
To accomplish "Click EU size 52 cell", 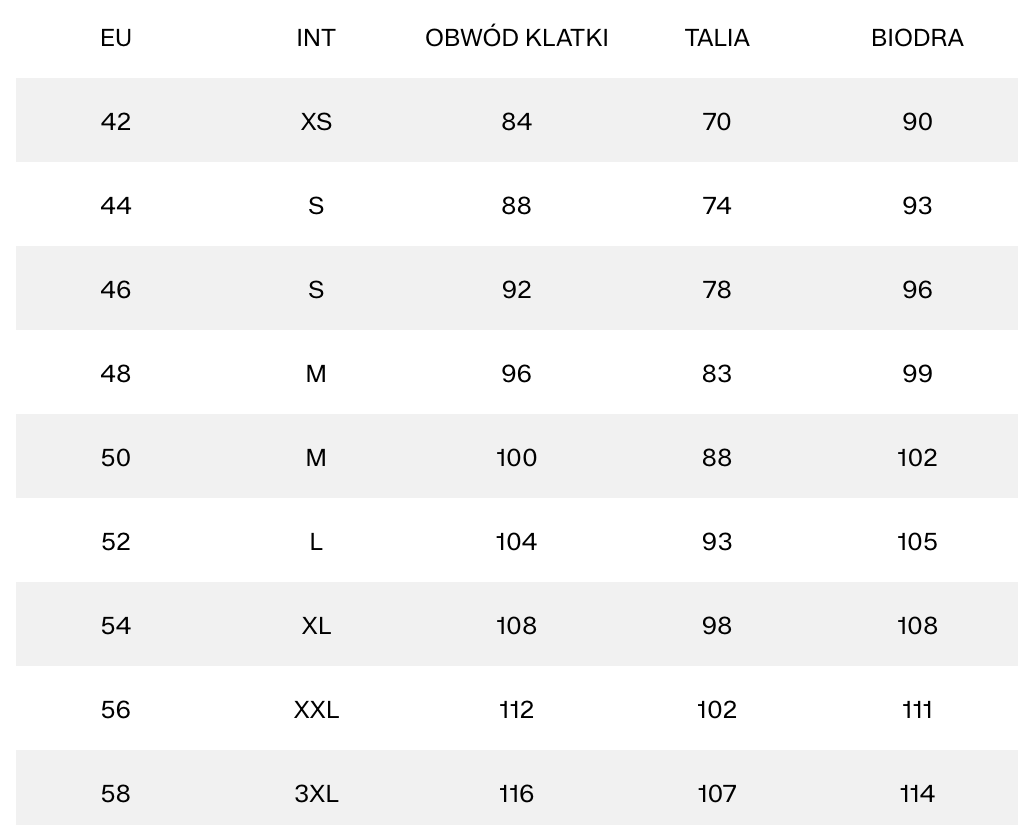I will pos(116,541).
